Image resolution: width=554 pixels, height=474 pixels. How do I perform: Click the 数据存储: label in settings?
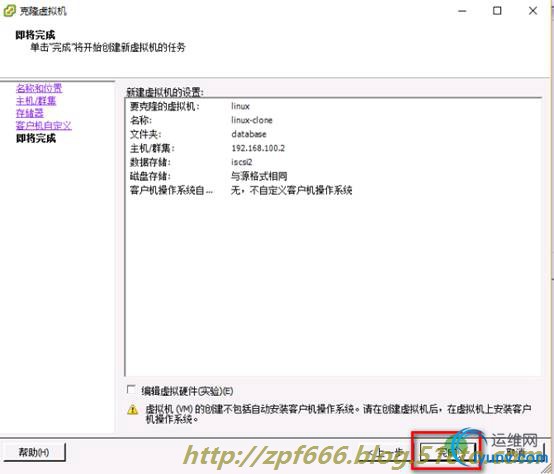tap(150, 162)
